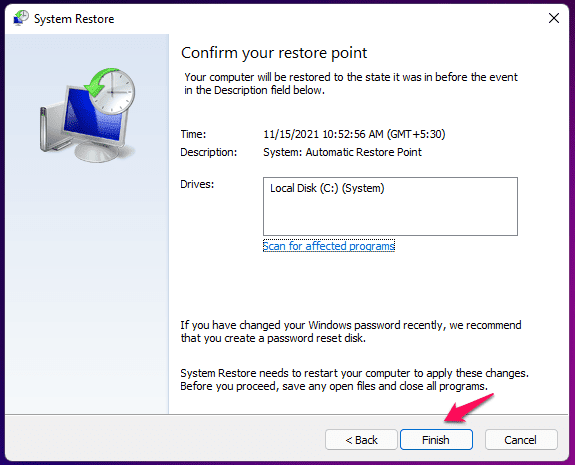
Task: Open Scan for affected programs link
Action: pyautogui.click(x=329, y=246)
